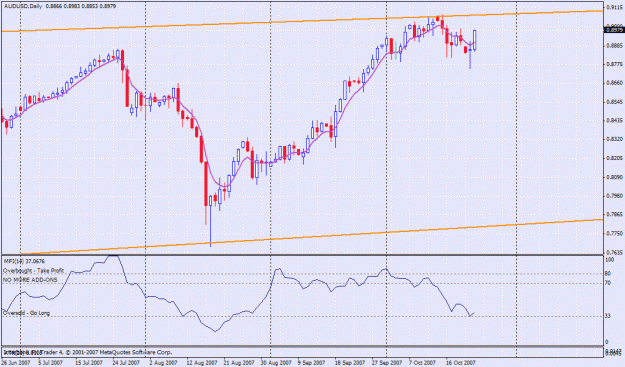Click the 0.7635 price axis label
The image size is (625, 367).
[615, 252]
